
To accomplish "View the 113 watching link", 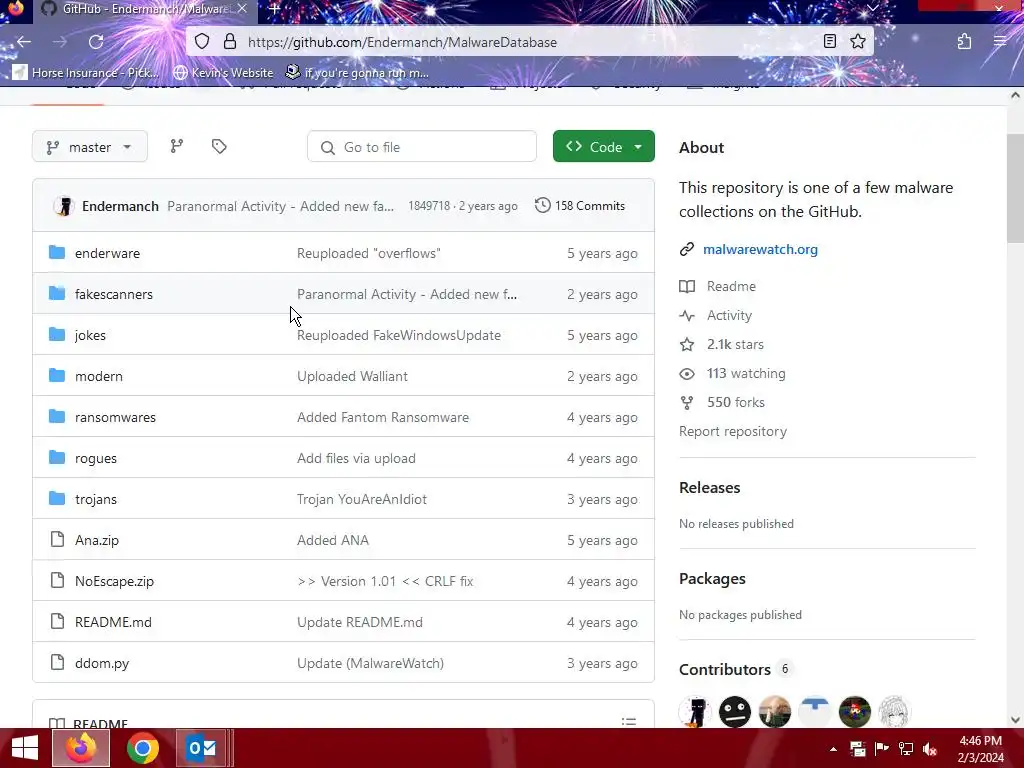I will pyautogui.click(x=746, y=374).
